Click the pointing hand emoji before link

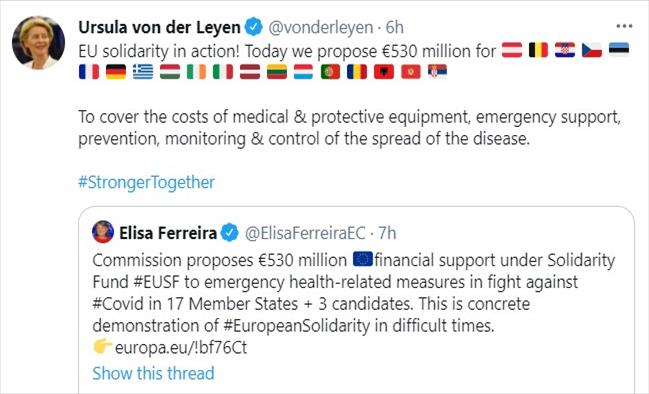102,346
